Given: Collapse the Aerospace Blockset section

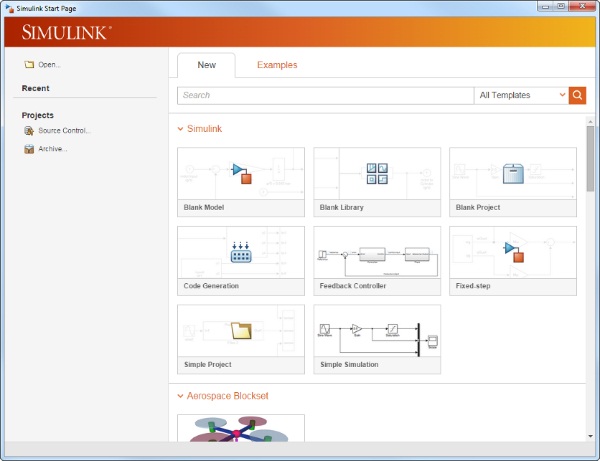Looking at the screenshot, I should 180,396.
